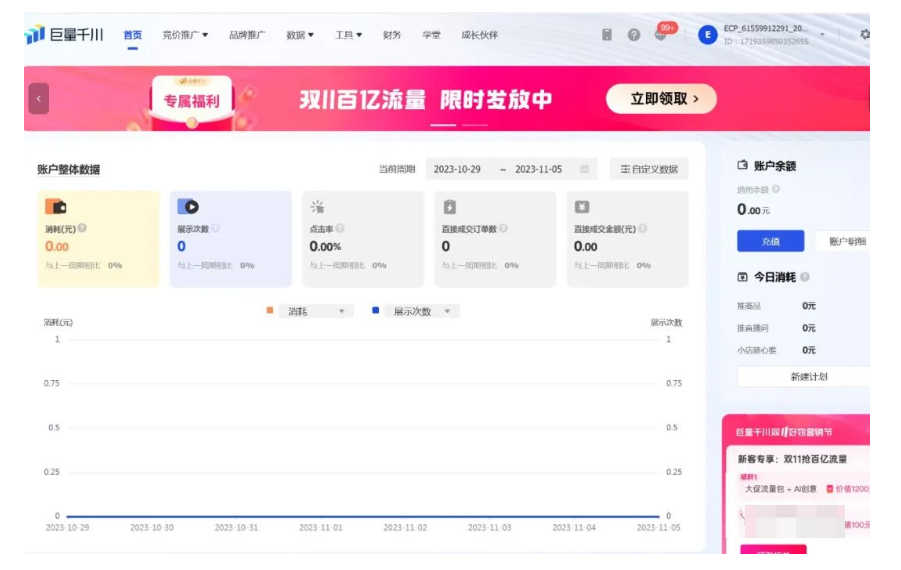The image size is (901, 570).
Task: Click the ECP_61559912291 account name
Action: coord(765,28)
